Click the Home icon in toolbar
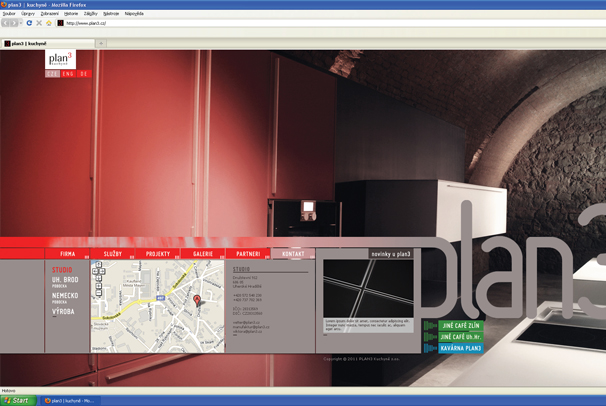The width and height of the screenshot is (606, 406). tap(49, 23)
